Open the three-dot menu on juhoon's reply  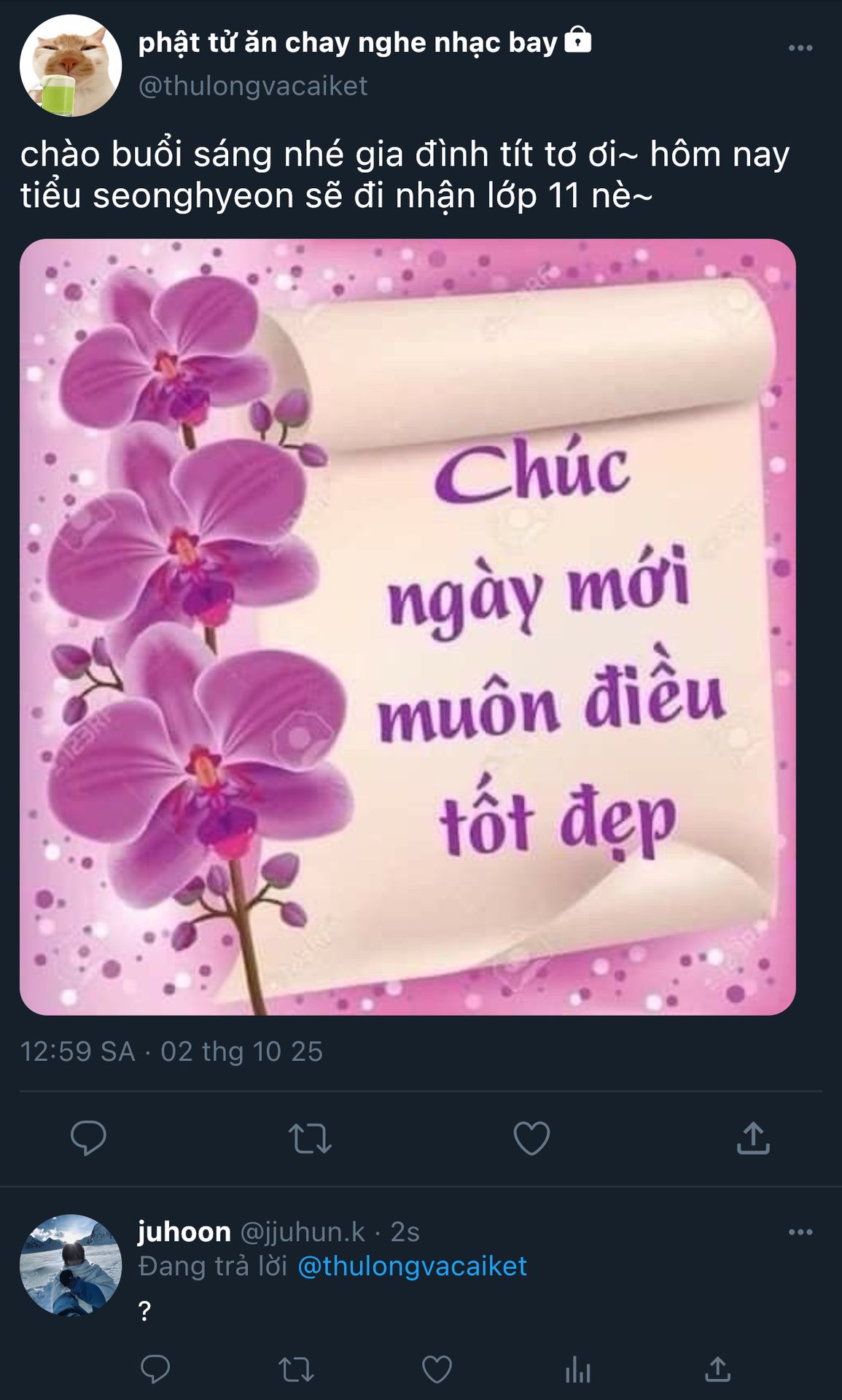tap(800, 1232)
